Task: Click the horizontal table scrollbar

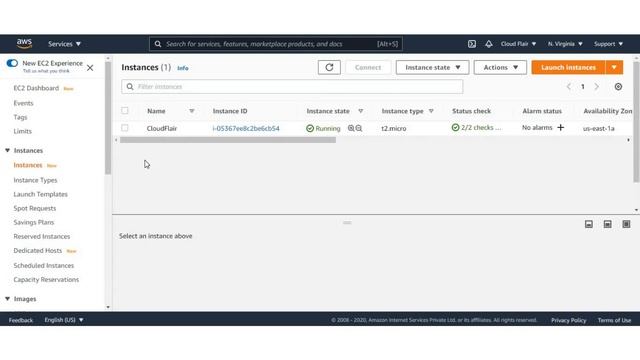Action: 228,140
